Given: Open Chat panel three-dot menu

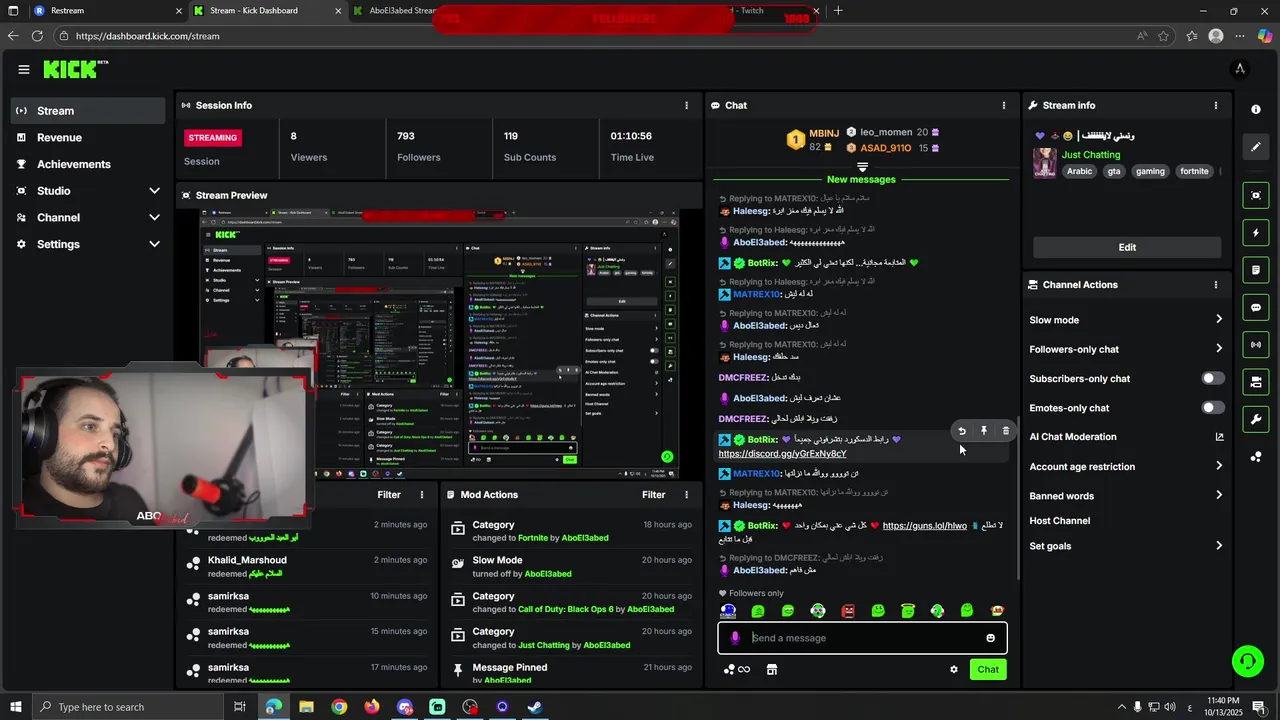Looking at the screenshot, I should point(1004,105).
